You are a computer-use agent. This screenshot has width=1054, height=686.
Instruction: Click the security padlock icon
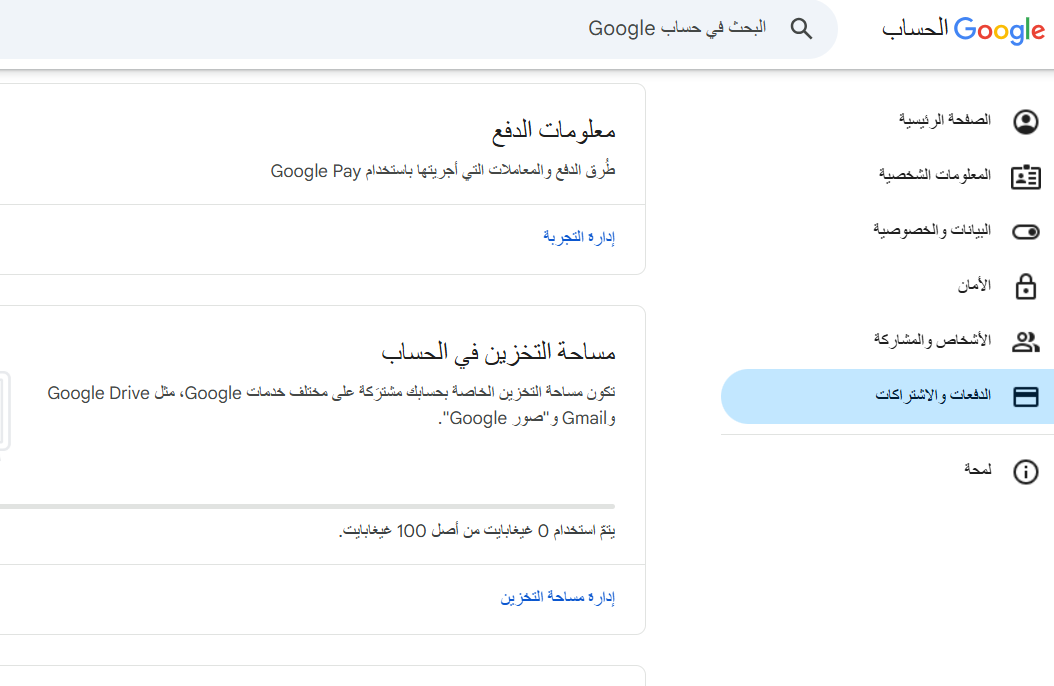[1026, 286]
